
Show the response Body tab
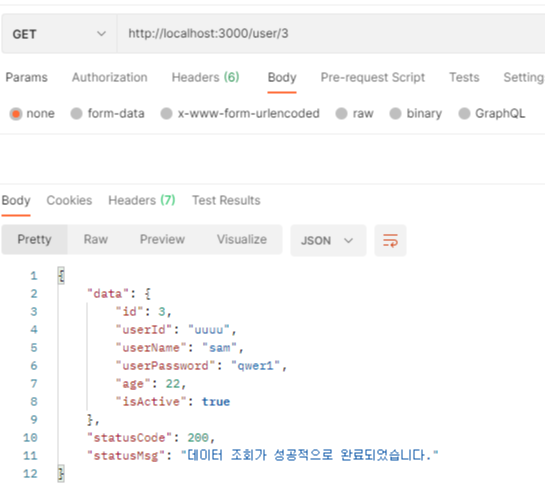pos(16,201)
